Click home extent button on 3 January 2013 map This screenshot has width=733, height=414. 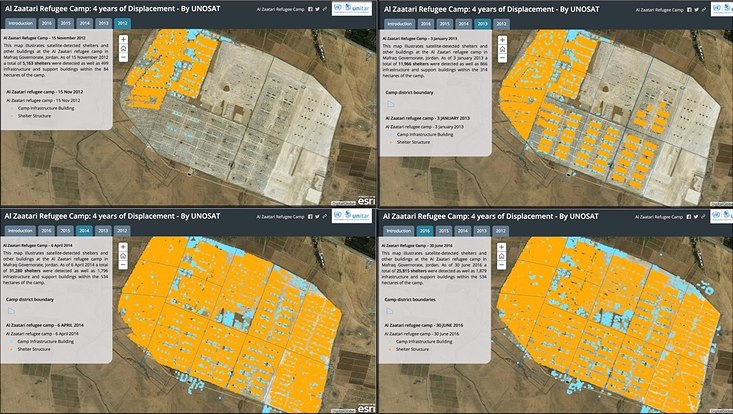(502, 49)
